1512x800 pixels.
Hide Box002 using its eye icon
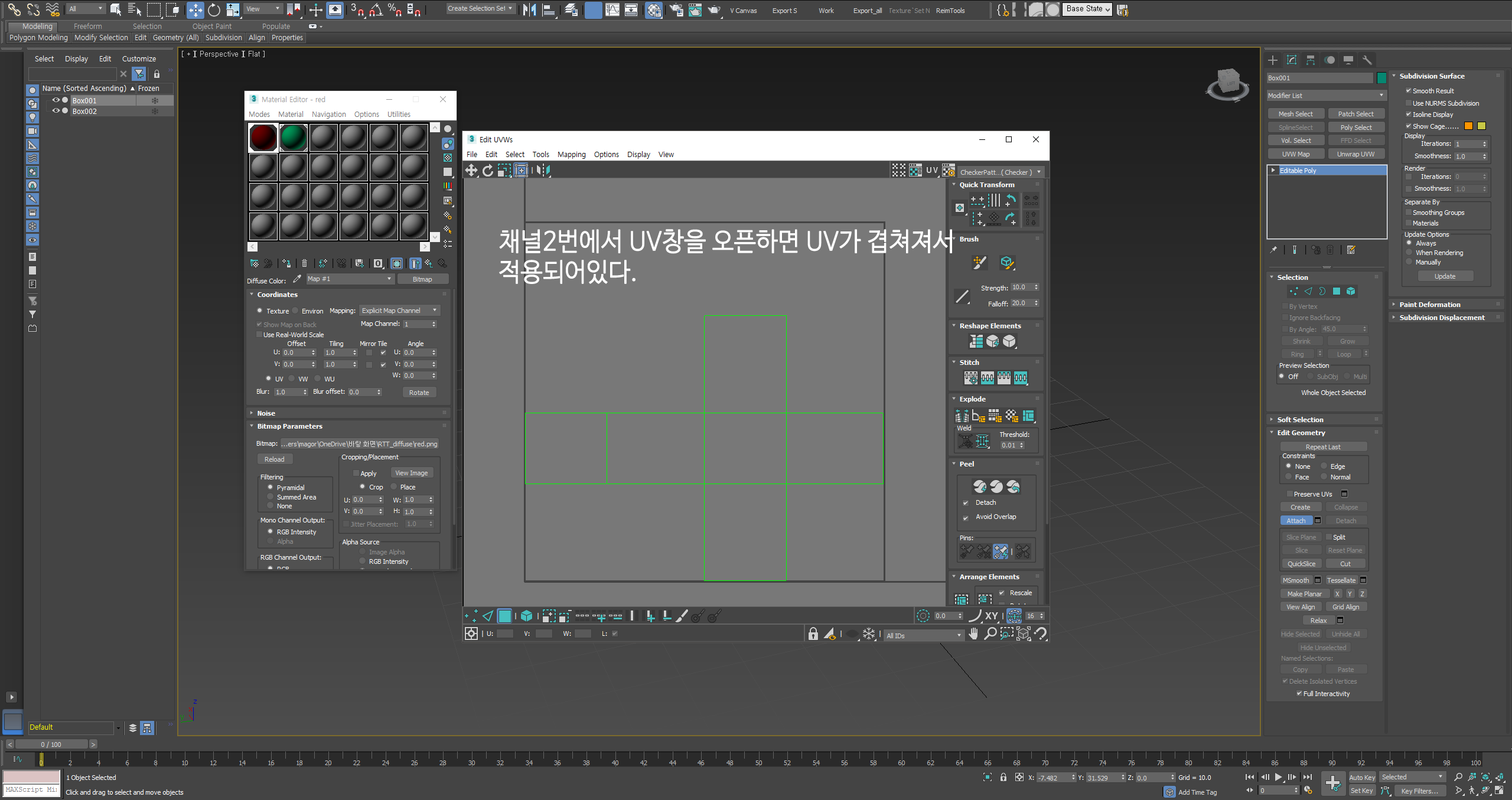tap(56, 111)
